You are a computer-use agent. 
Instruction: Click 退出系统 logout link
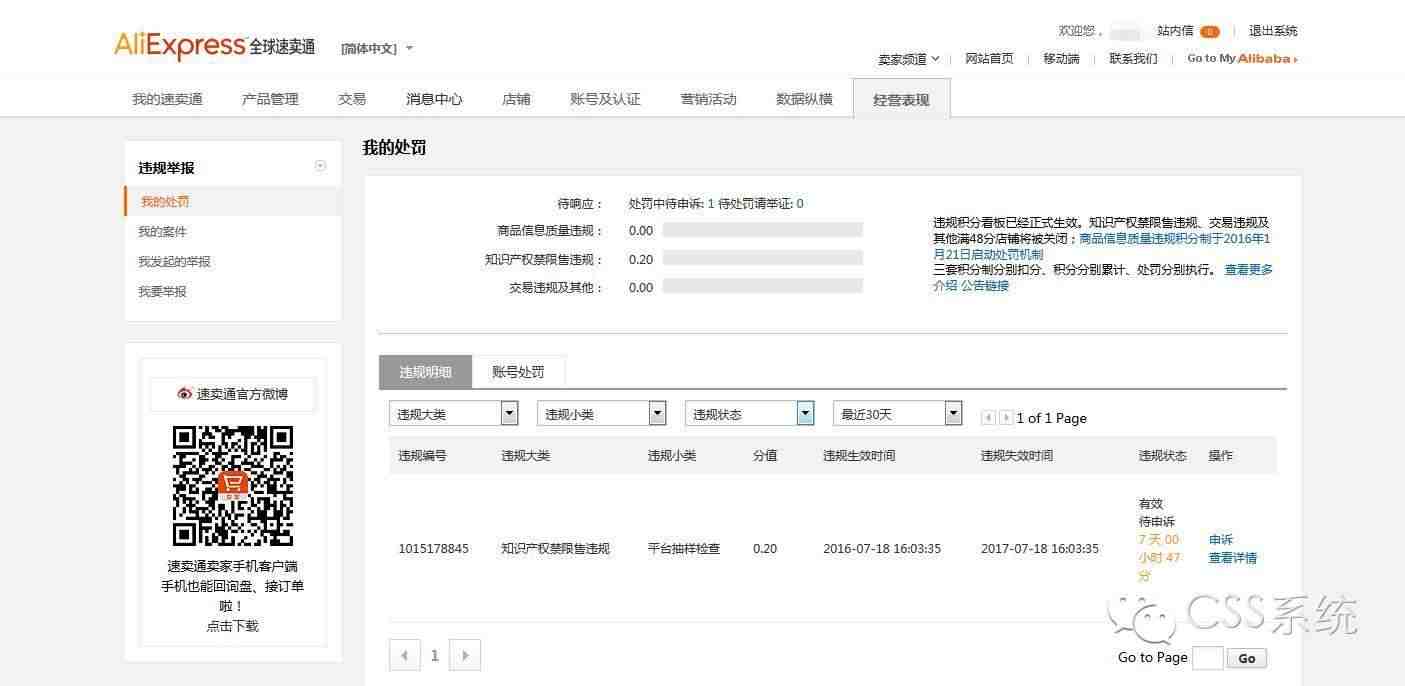[1273, 31]
